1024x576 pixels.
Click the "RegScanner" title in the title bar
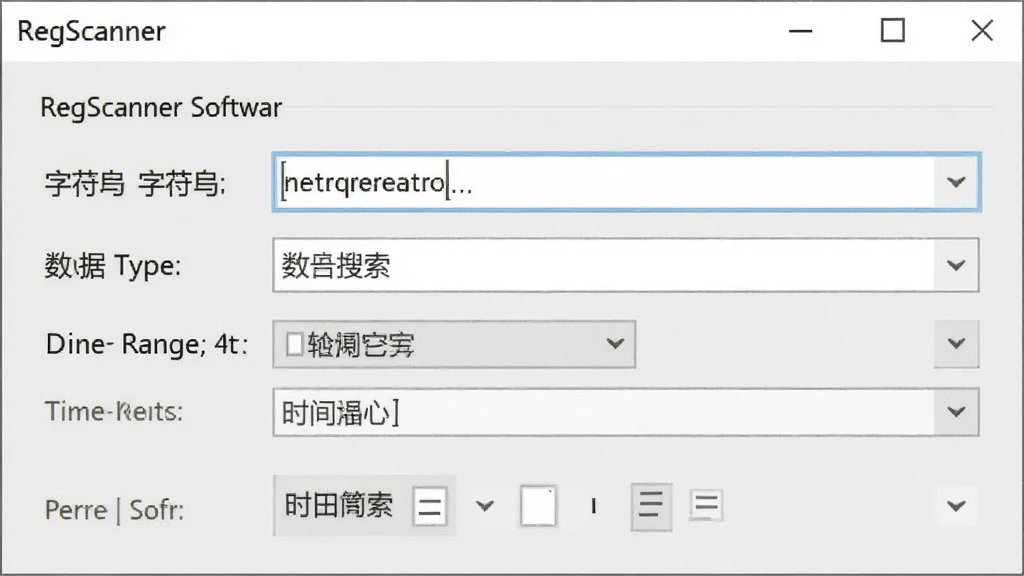[91, 31]
